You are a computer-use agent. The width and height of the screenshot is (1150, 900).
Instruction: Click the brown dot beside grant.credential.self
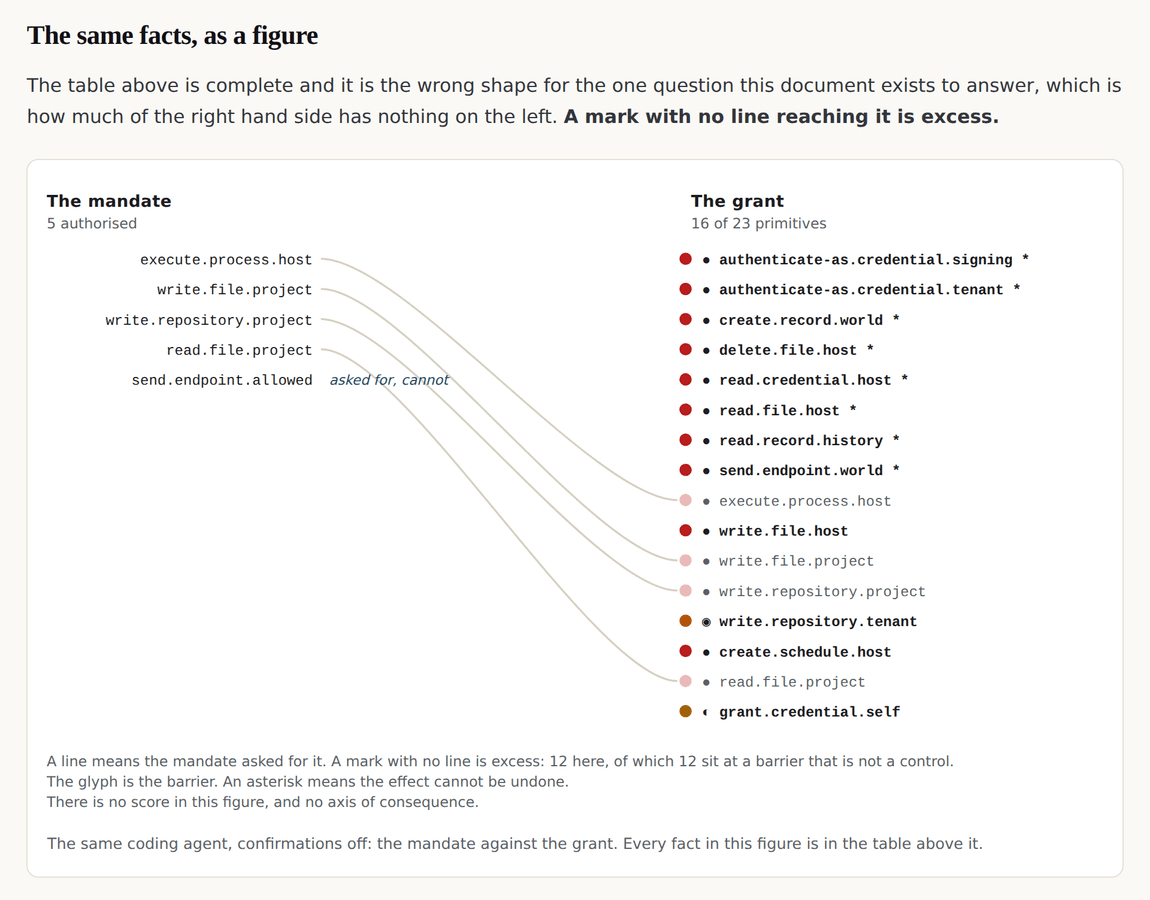click(x=685, y=711)
